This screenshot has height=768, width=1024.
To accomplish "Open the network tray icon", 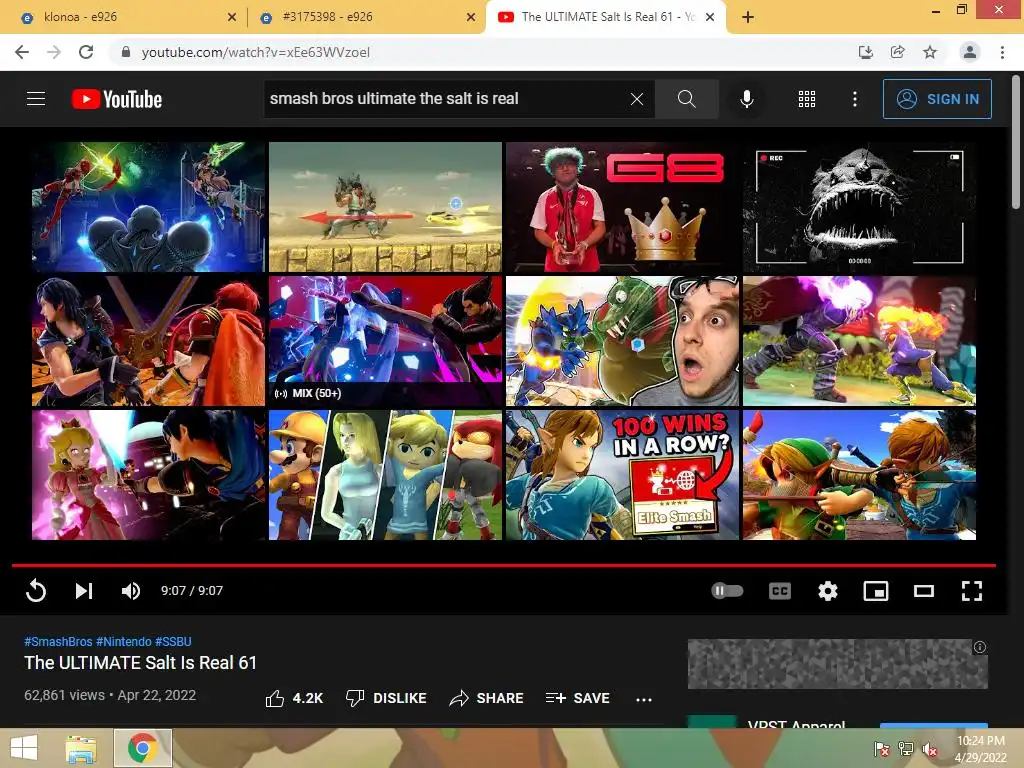I will tap(906, 749).
